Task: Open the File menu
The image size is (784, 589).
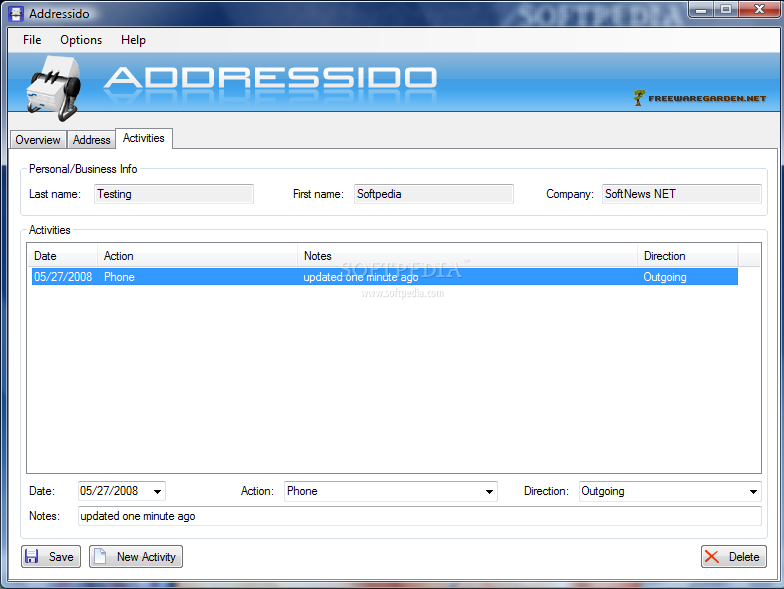Action: (32, 40)
